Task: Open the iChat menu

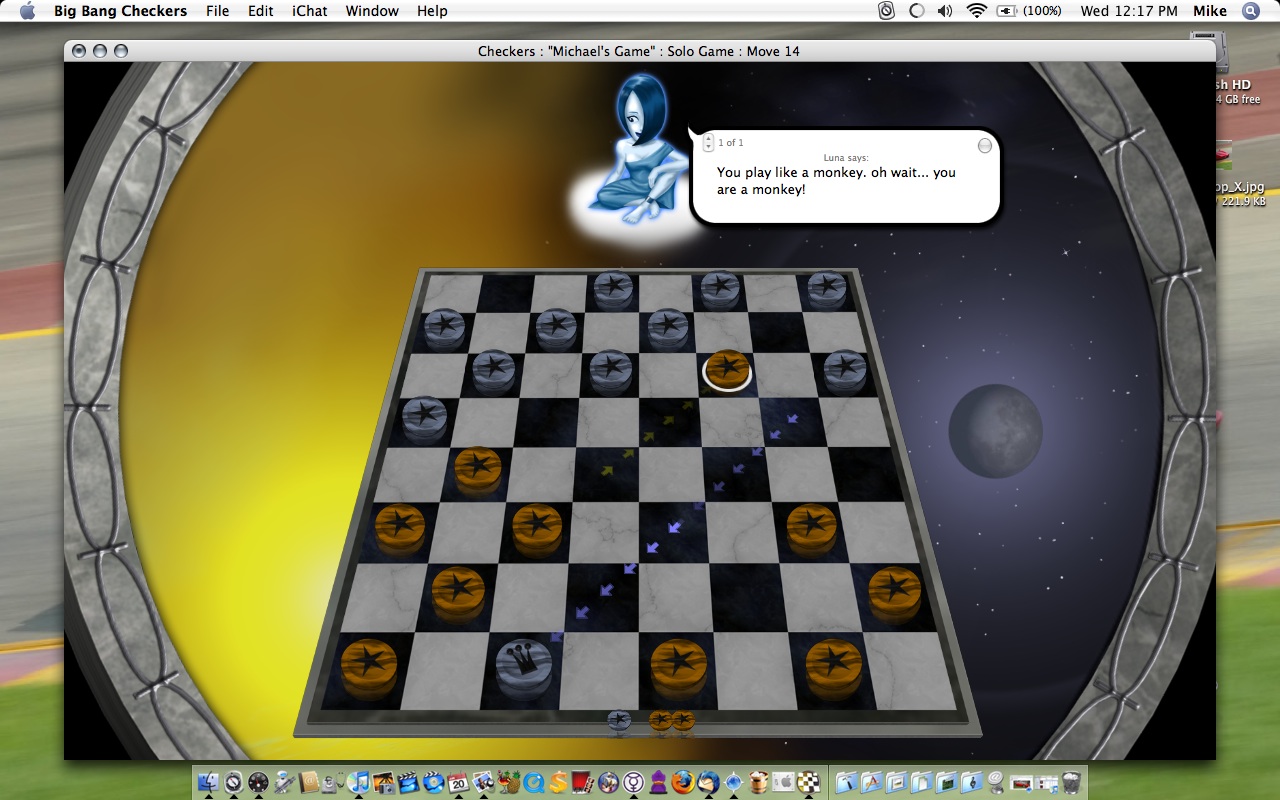Action: (x=309, y=11)
